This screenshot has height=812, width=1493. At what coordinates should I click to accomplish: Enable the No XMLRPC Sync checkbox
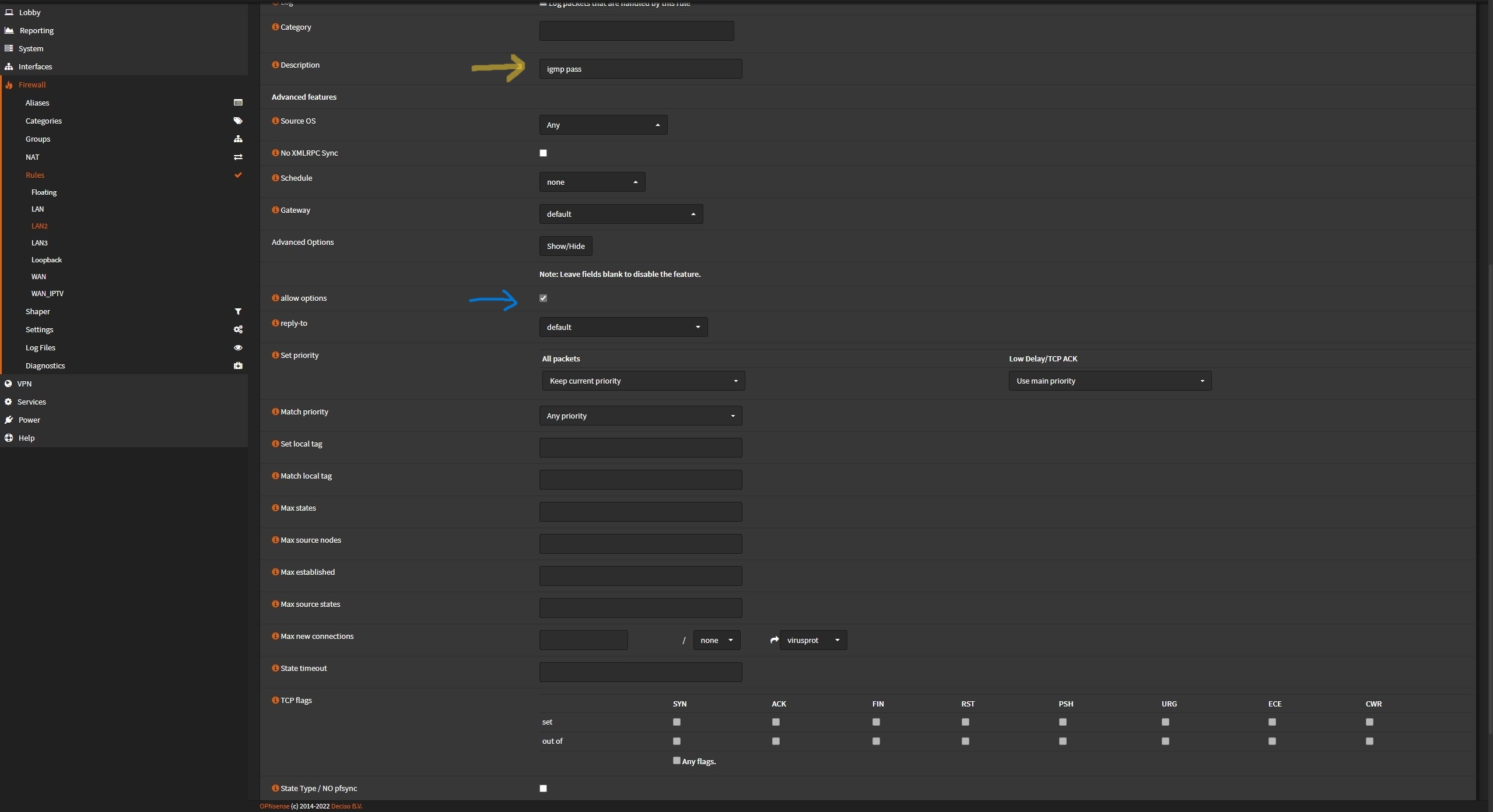543,153
